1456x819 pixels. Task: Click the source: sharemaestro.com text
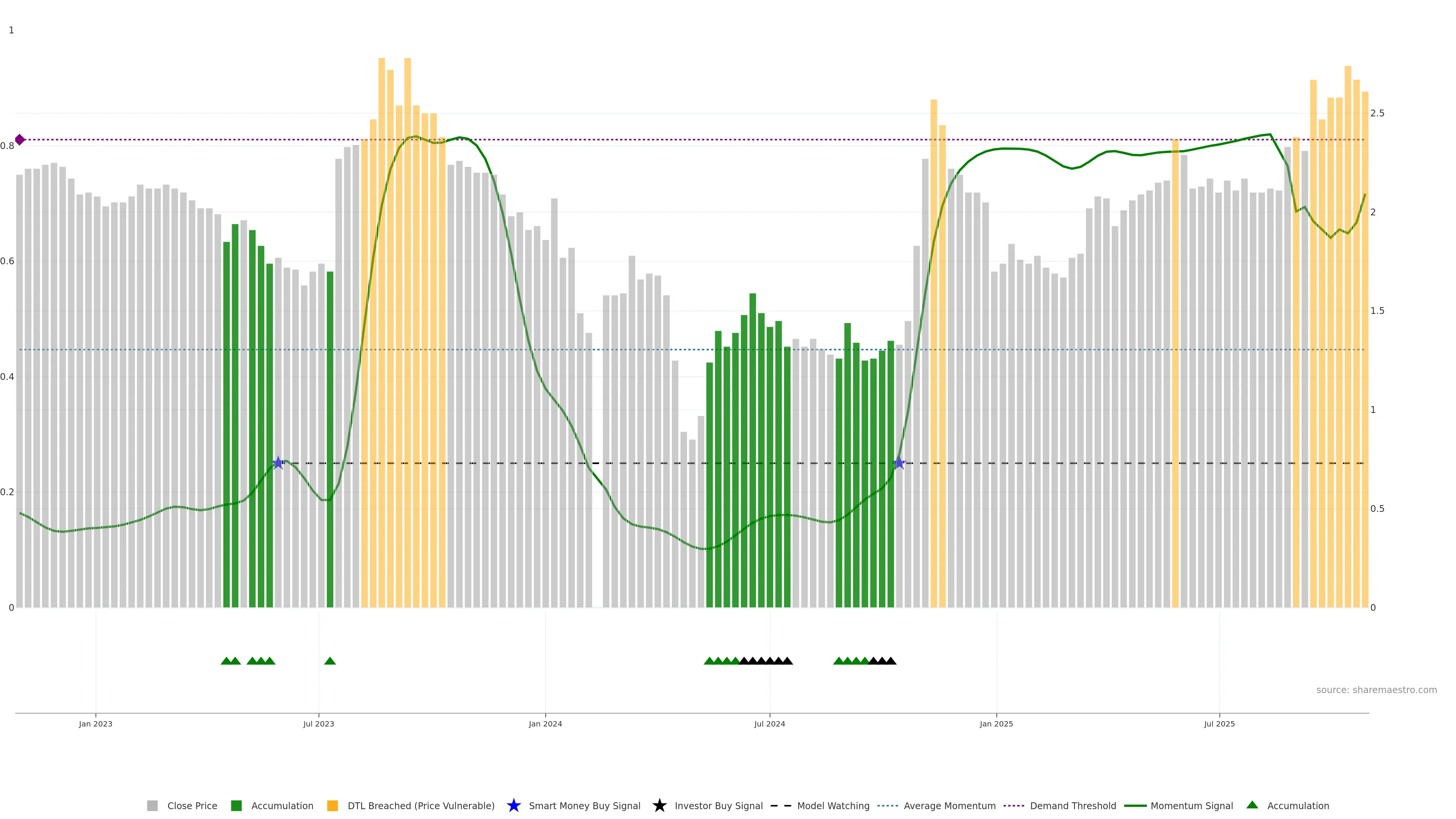(1376, 690)
